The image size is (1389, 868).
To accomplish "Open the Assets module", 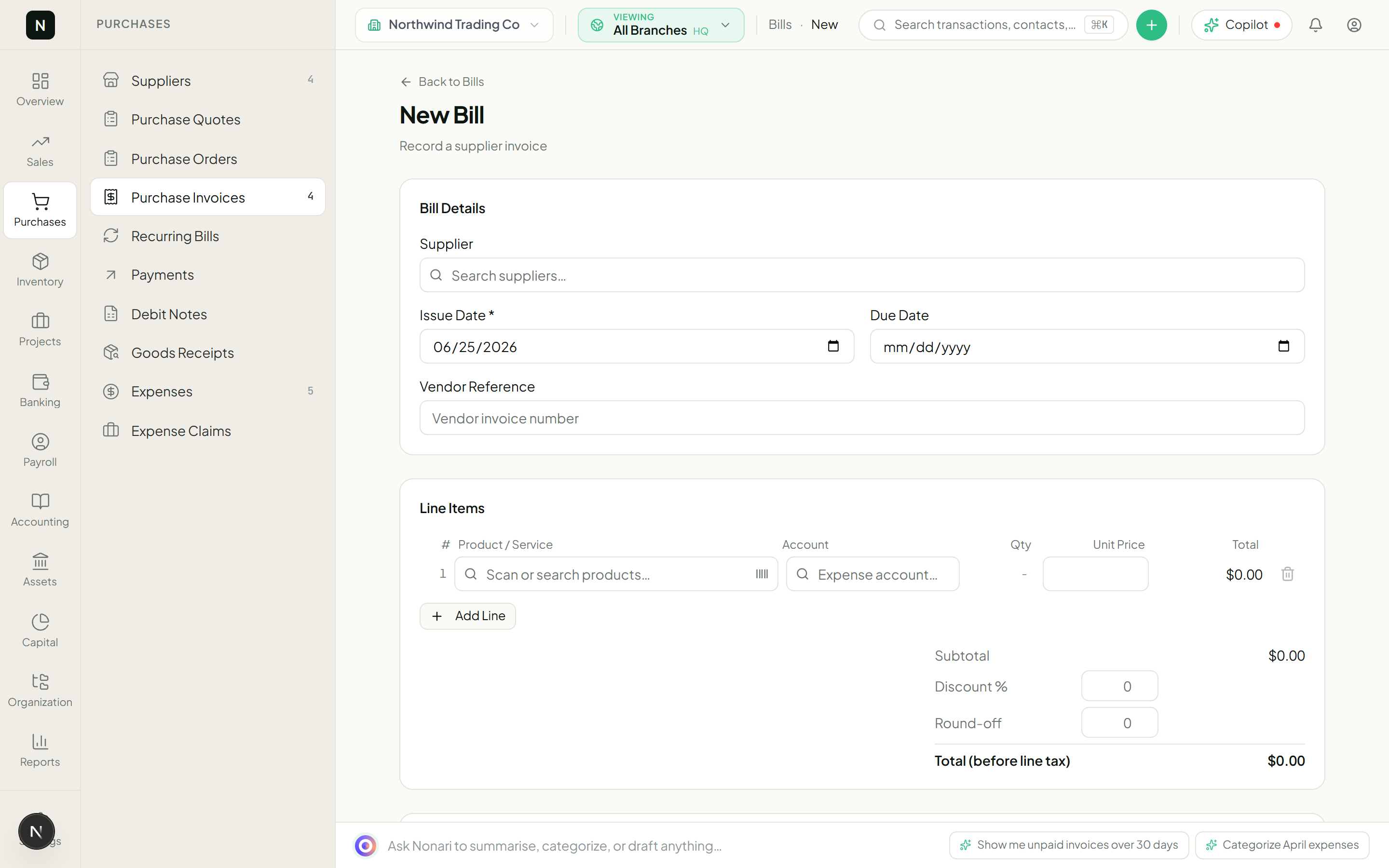I will point(40,570).
